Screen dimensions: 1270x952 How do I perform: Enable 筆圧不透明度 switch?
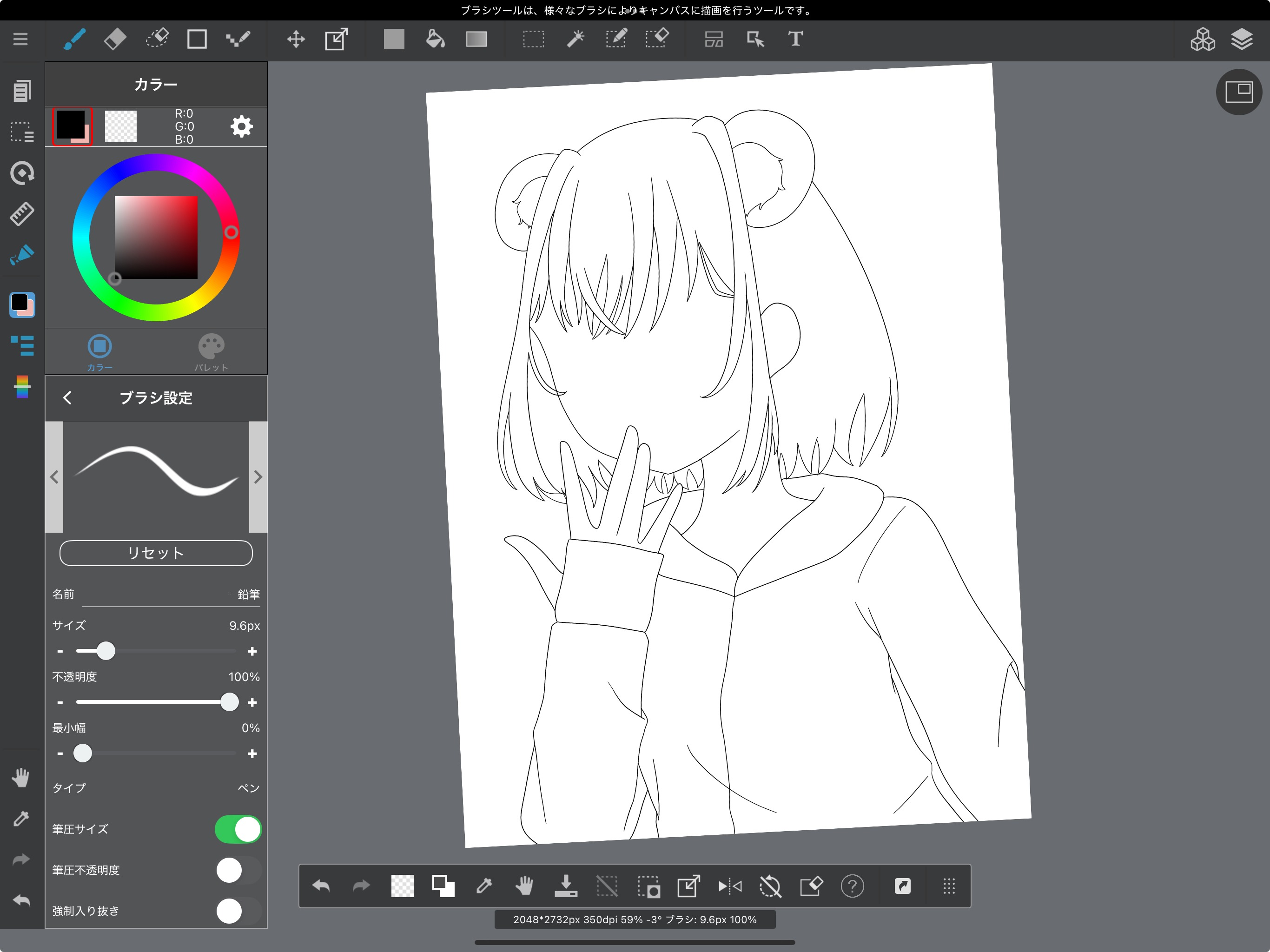[238, 870]
